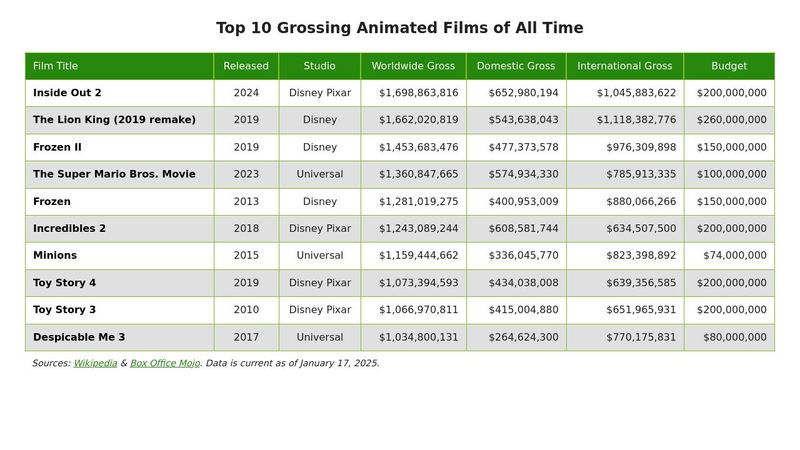Select The Lion King (2019 remake) cell

[x=114, y=120]
